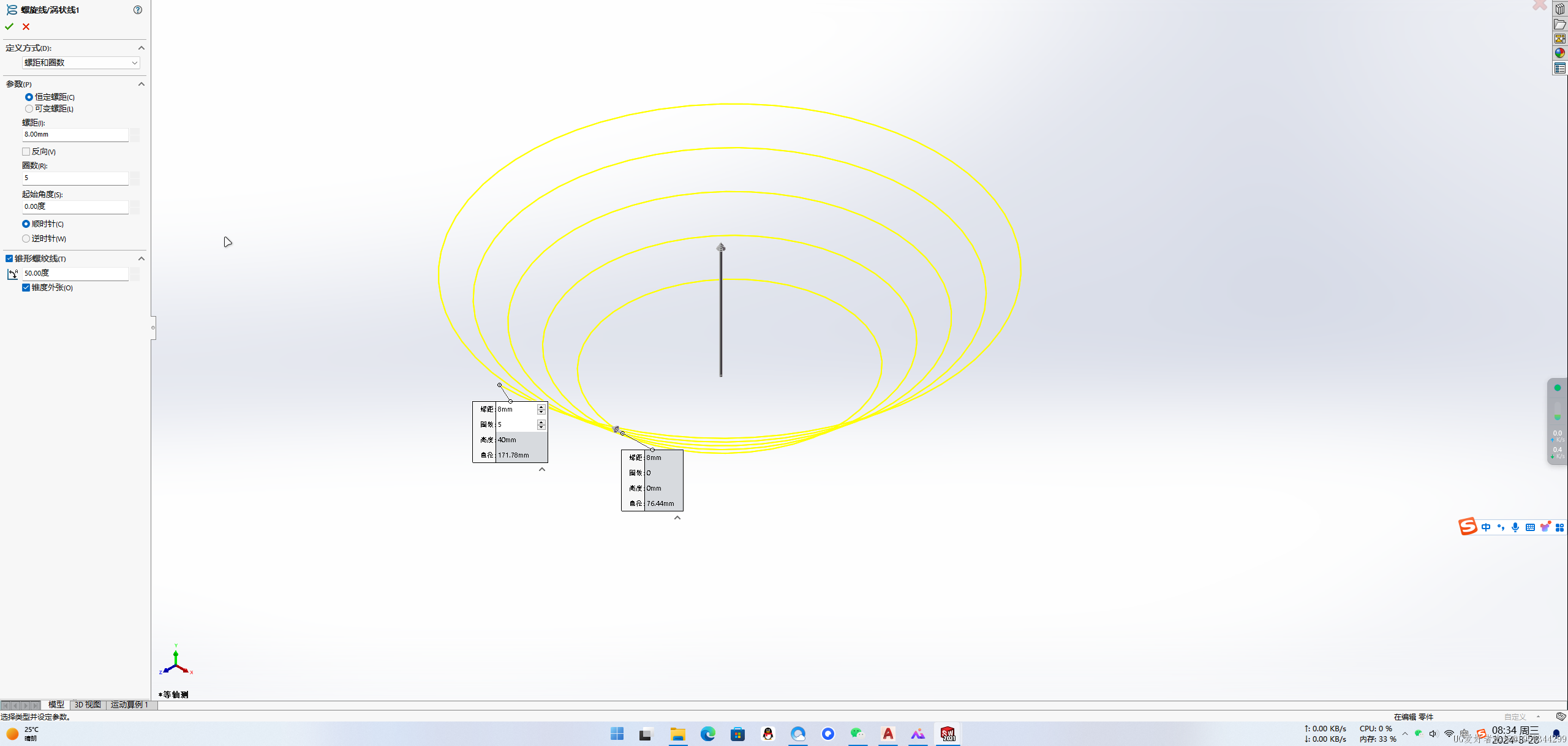Click the 在编辑 零件 status text
This screenshot has height=746, width=1568.
pyautogui.click(x=1414, y=717)
